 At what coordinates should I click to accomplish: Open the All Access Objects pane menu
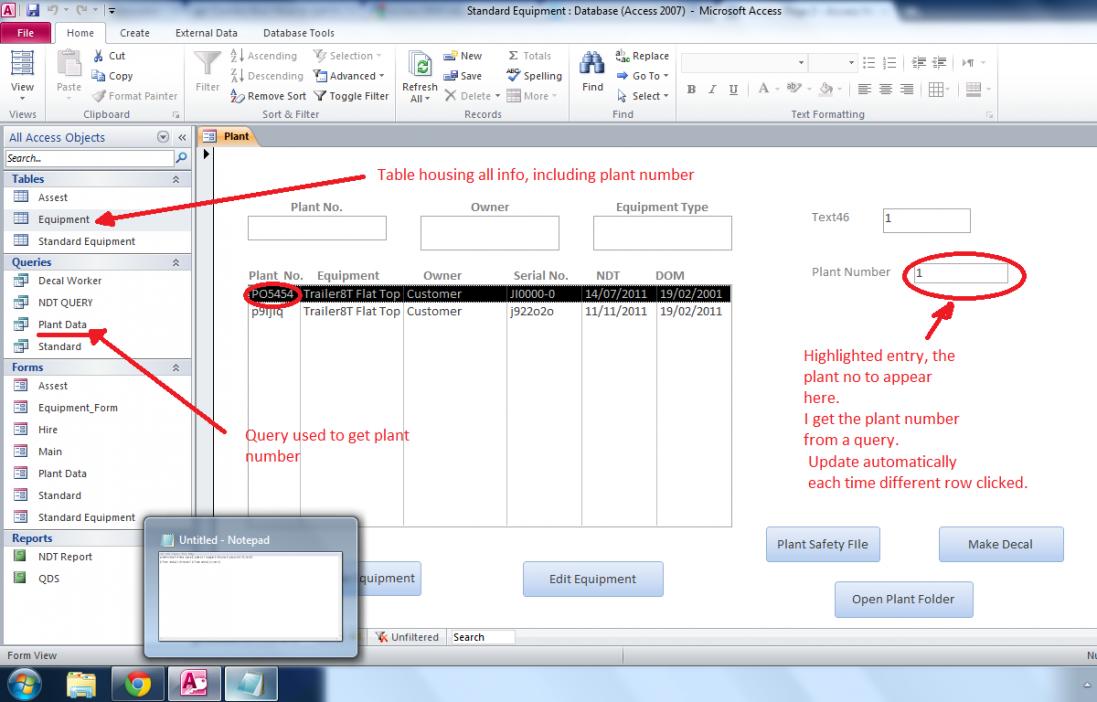(163, 137)
